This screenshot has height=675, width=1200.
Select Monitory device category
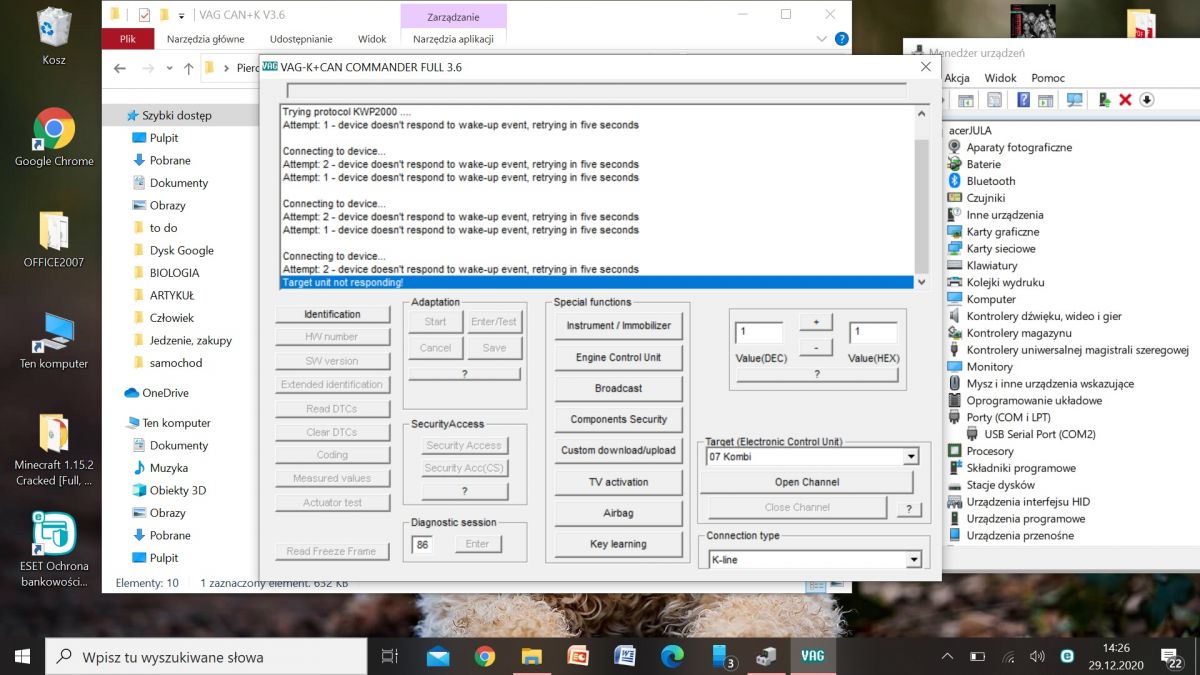click(x=989, y=367)
